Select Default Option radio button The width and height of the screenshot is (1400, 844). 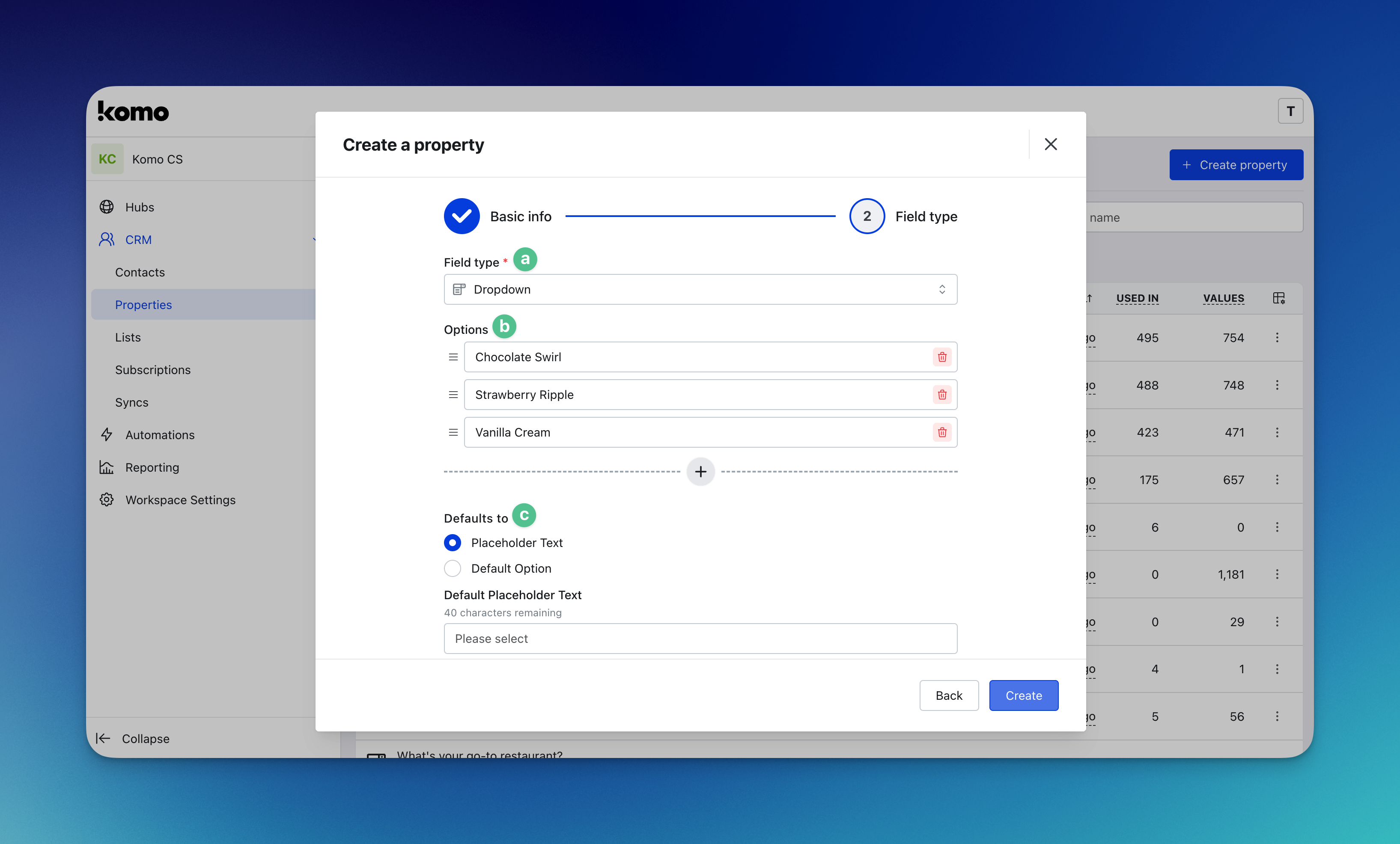click(452, 568)
